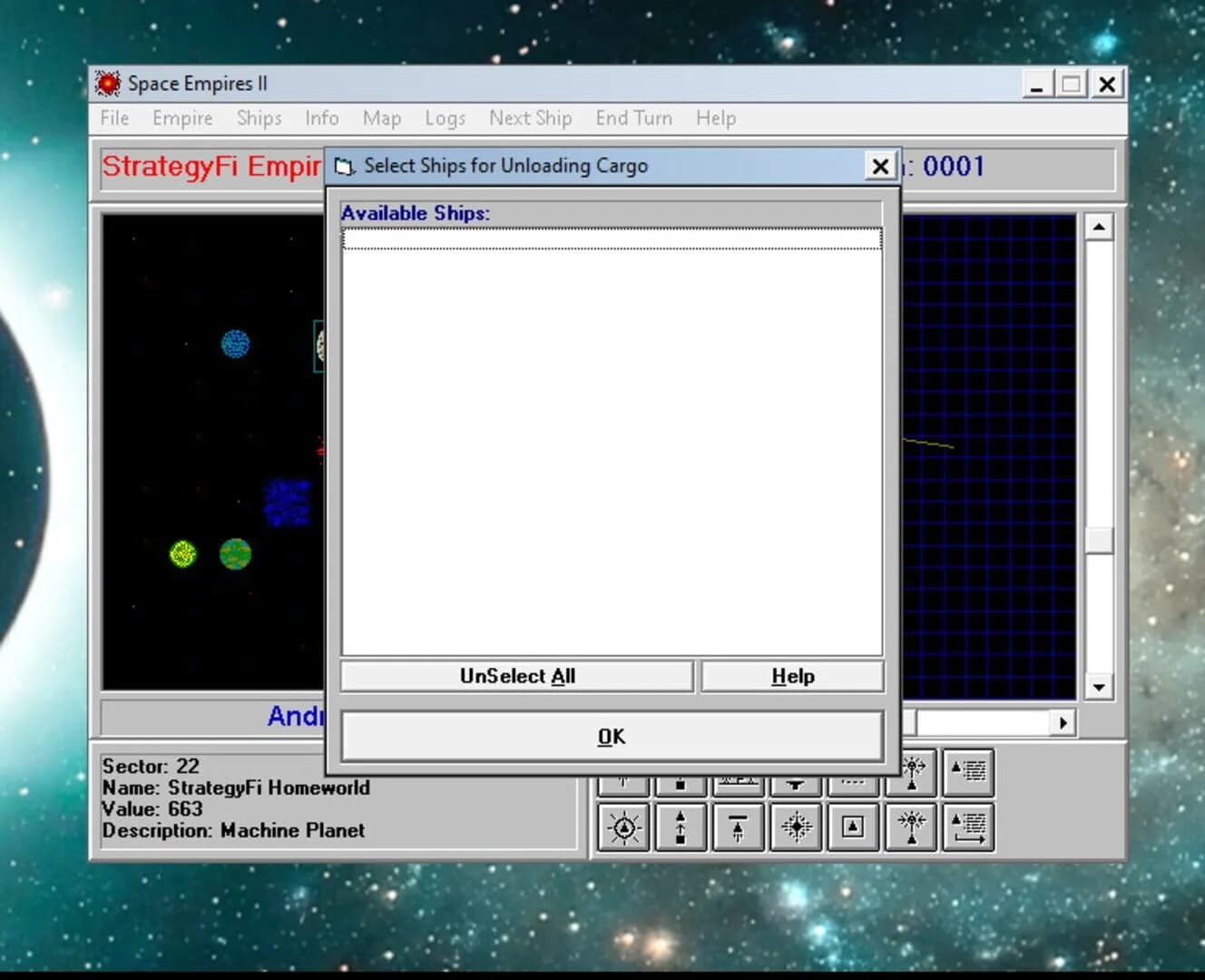Click the repeat-orders icon with looping arrow, bottom right
Viewport: 1205px width, 980px height.
tap(969, 828)
